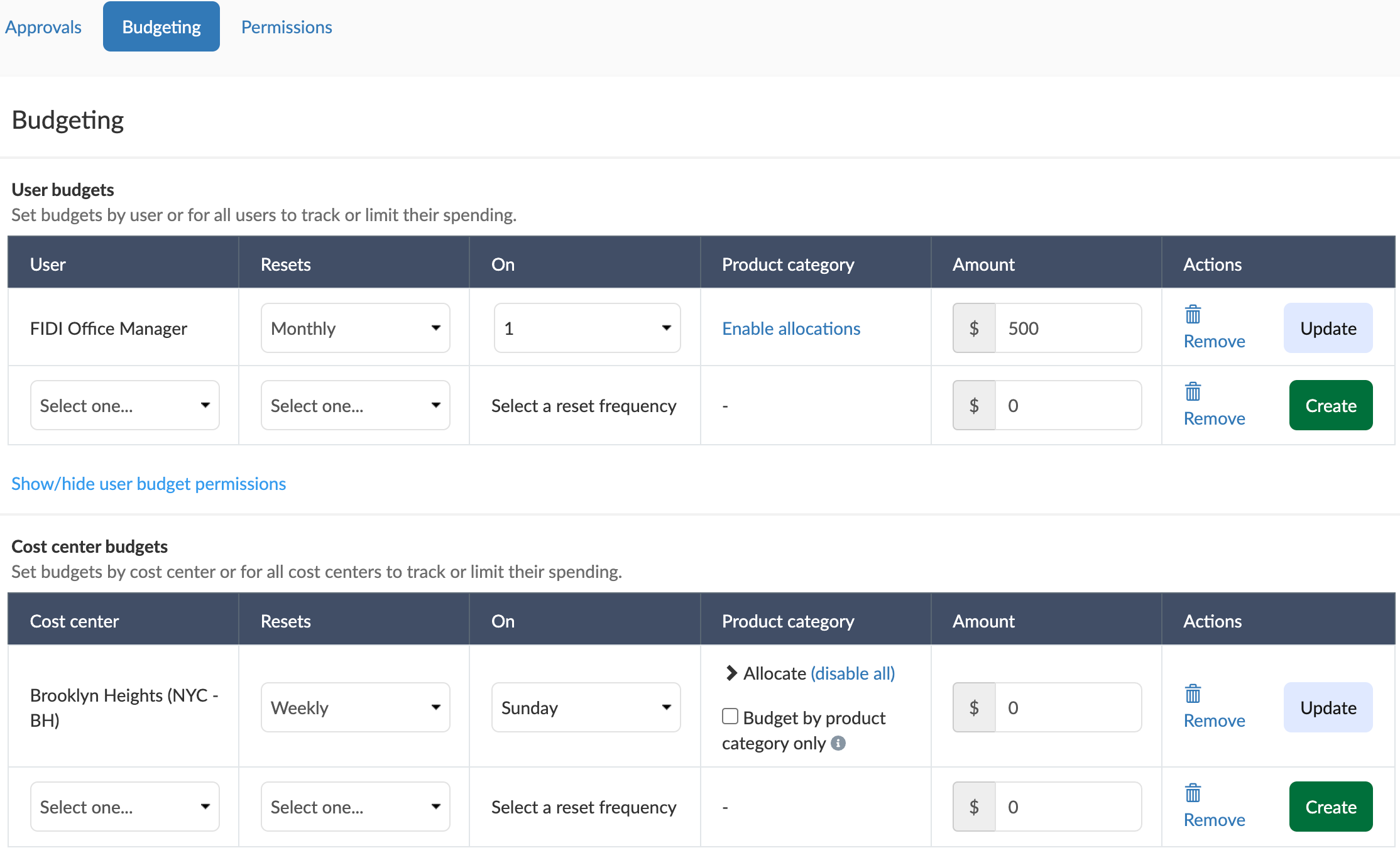Click info icon beside category only
The width and height of the screenshot is (1400, 848).
pos(838,743)
